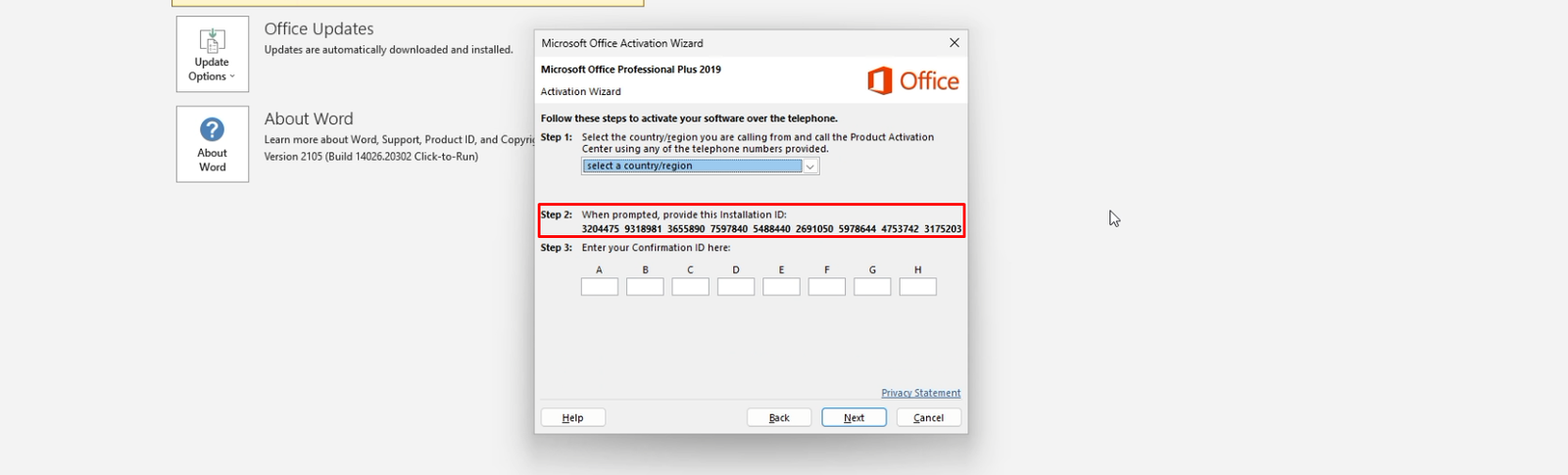Click the Installation ID number text

[771, 229]
